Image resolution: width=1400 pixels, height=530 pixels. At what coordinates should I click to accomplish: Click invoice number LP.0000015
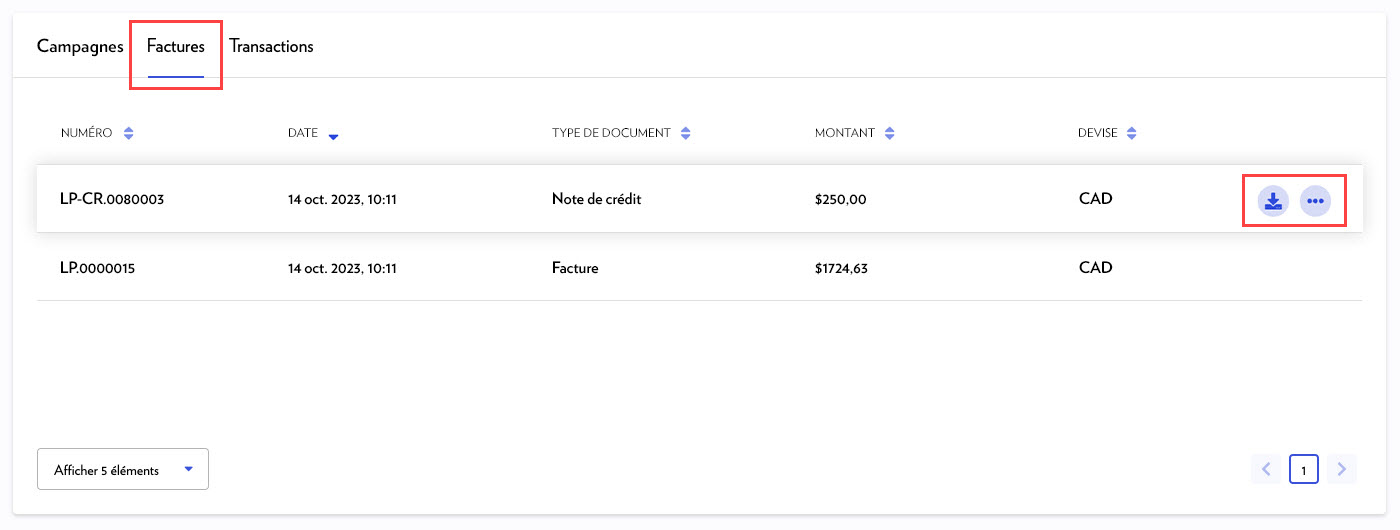[98, 268]
